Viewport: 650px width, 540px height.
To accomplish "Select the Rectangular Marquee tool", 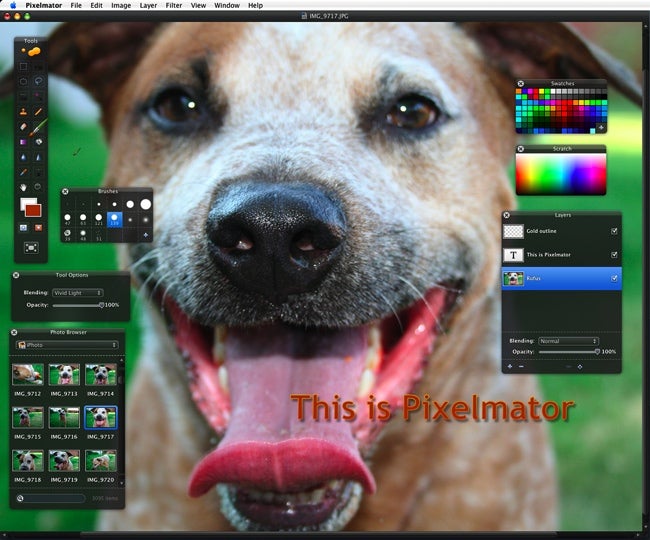I will 23,66.
